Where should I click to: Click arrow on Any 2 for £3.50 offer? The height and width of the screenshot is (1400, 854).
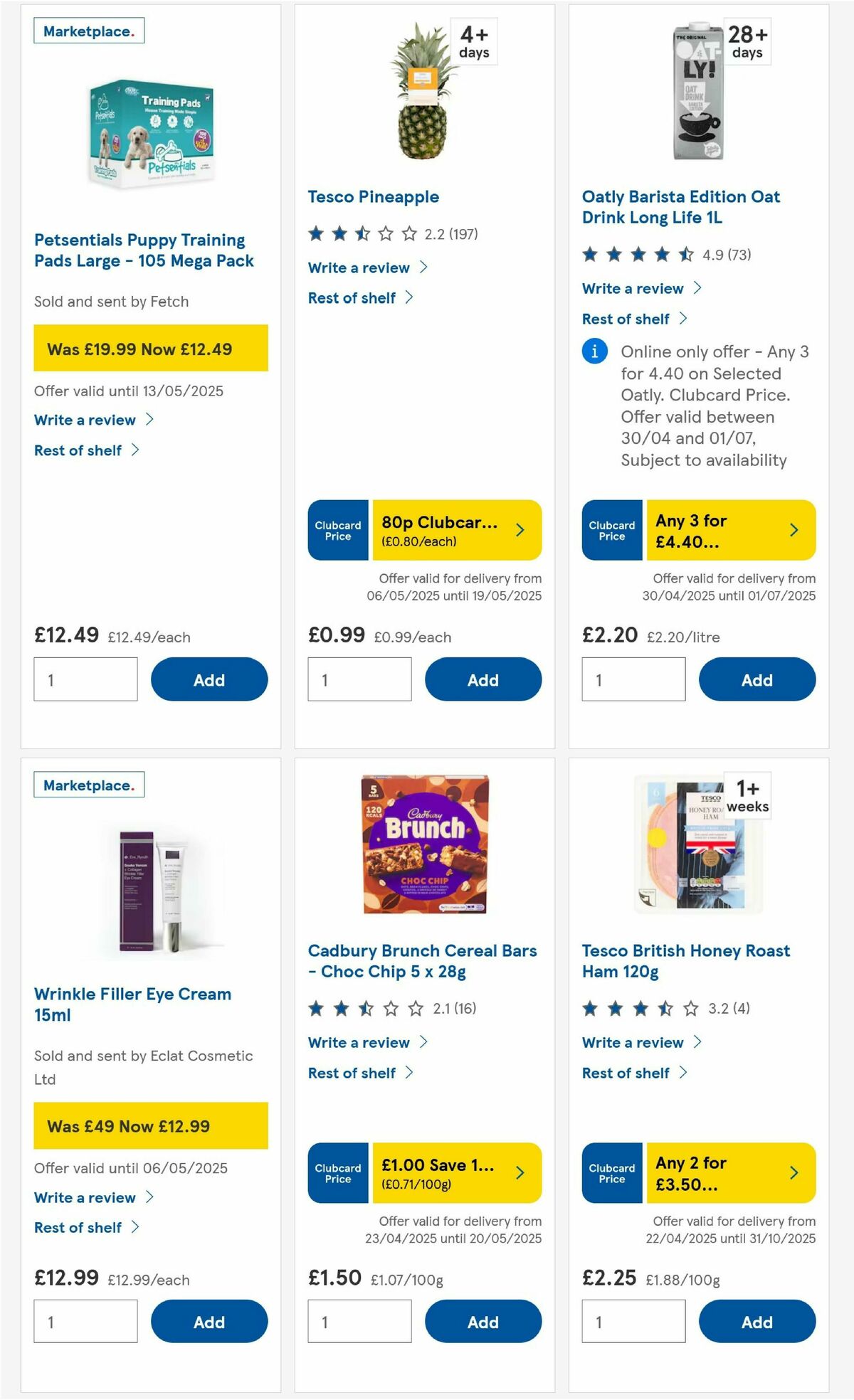(x=794, y=1172)
